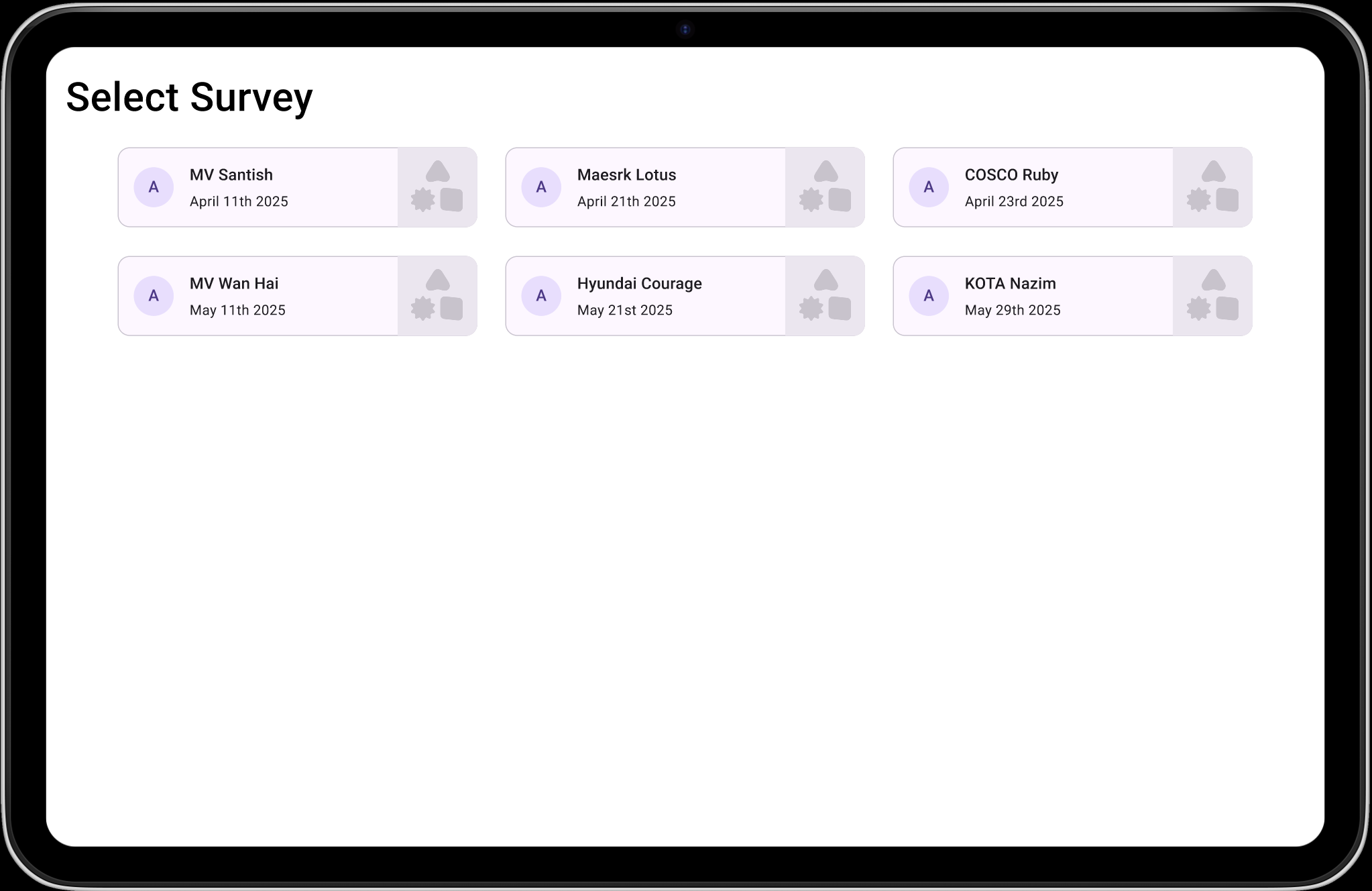Viewport: 1372px width, 891px height.
Task: Click the May 29th 2025 date text
Action: coord(1013,311)
